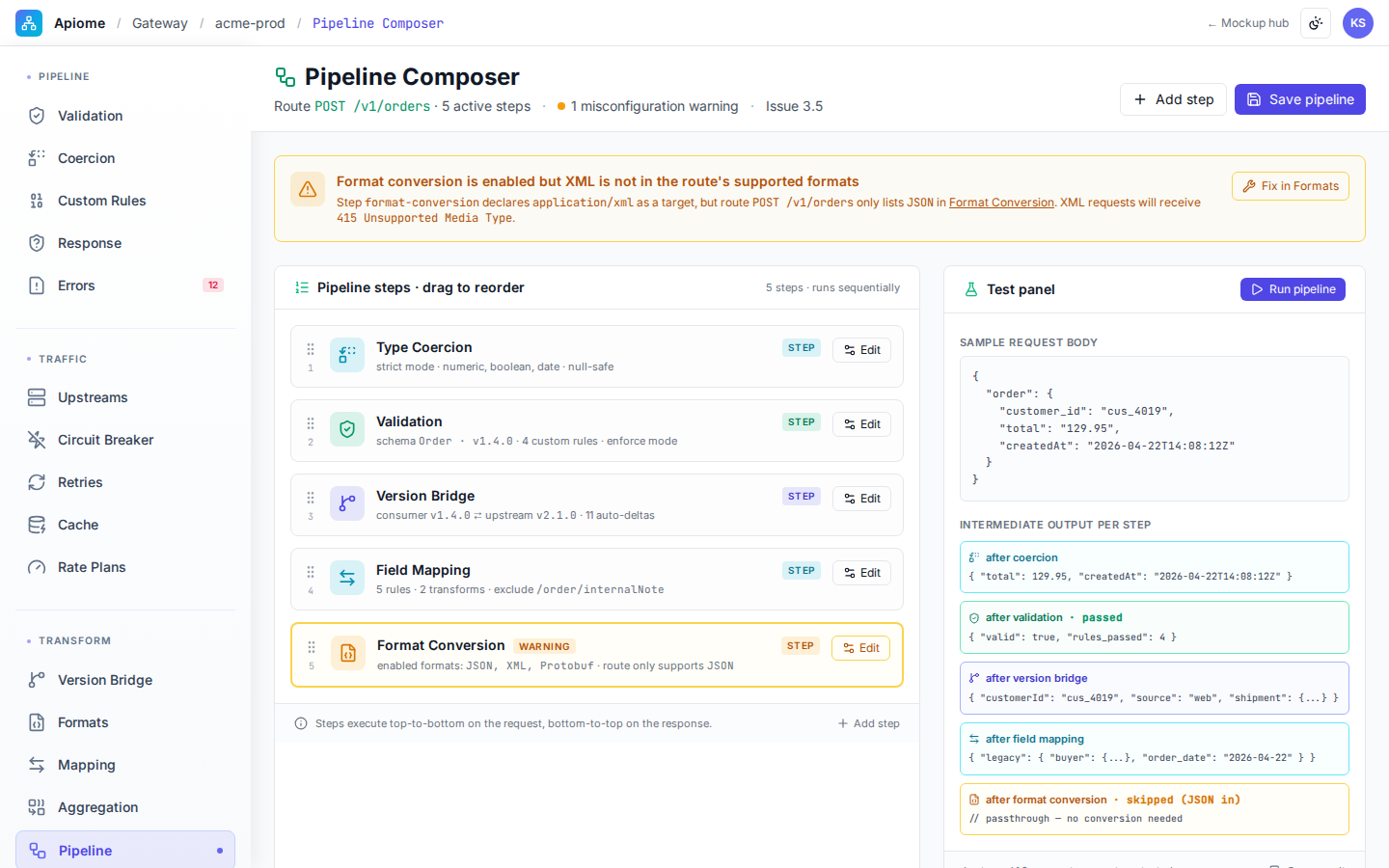Viewport: 1389px width, 868px height.
Task: Click the 1 misconfiguration warning text
Action: pyautogui.click(x=654, y=106)
